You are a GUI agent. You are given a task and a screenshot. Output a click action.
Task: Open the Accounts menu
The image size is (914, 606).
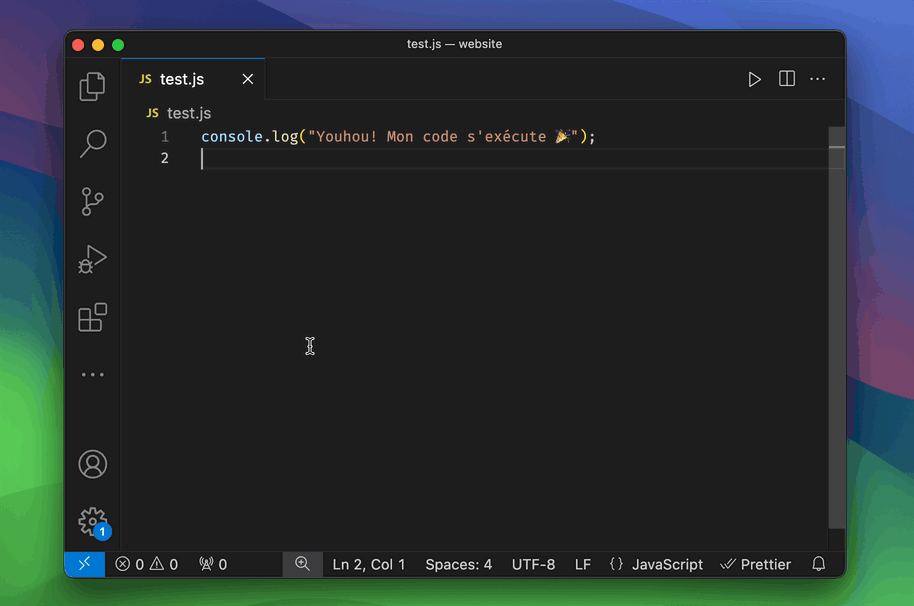92,464
